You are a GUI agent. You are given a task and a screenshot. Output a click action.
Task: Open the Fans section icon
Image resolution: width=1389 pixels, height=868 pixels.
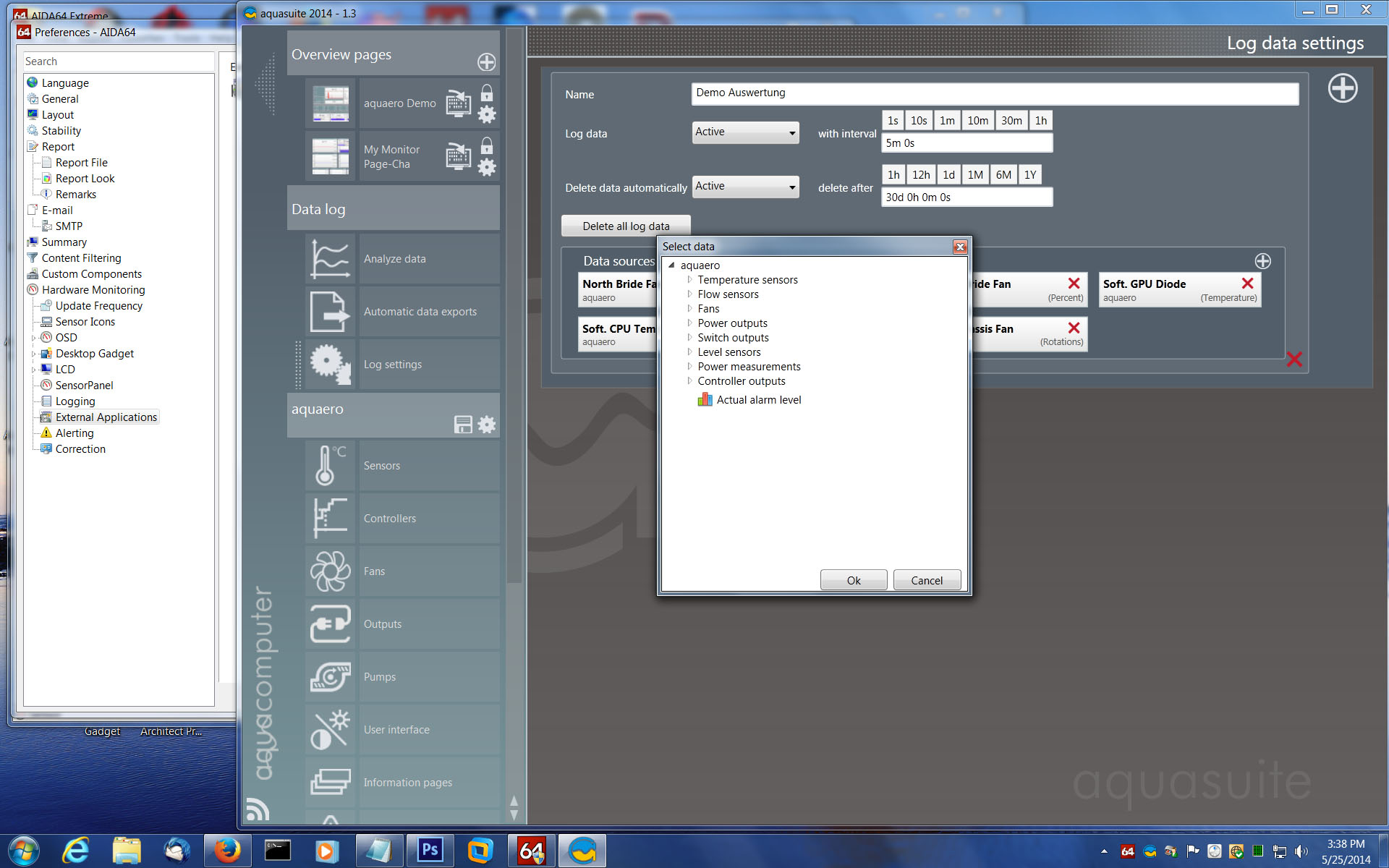click(330, 571)
